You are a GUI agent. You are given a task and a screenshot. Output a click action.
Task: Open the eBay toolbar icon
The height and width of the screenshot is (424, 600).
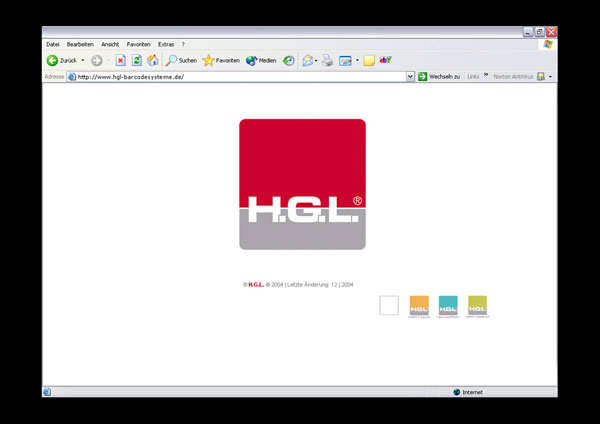coord(385,60)
